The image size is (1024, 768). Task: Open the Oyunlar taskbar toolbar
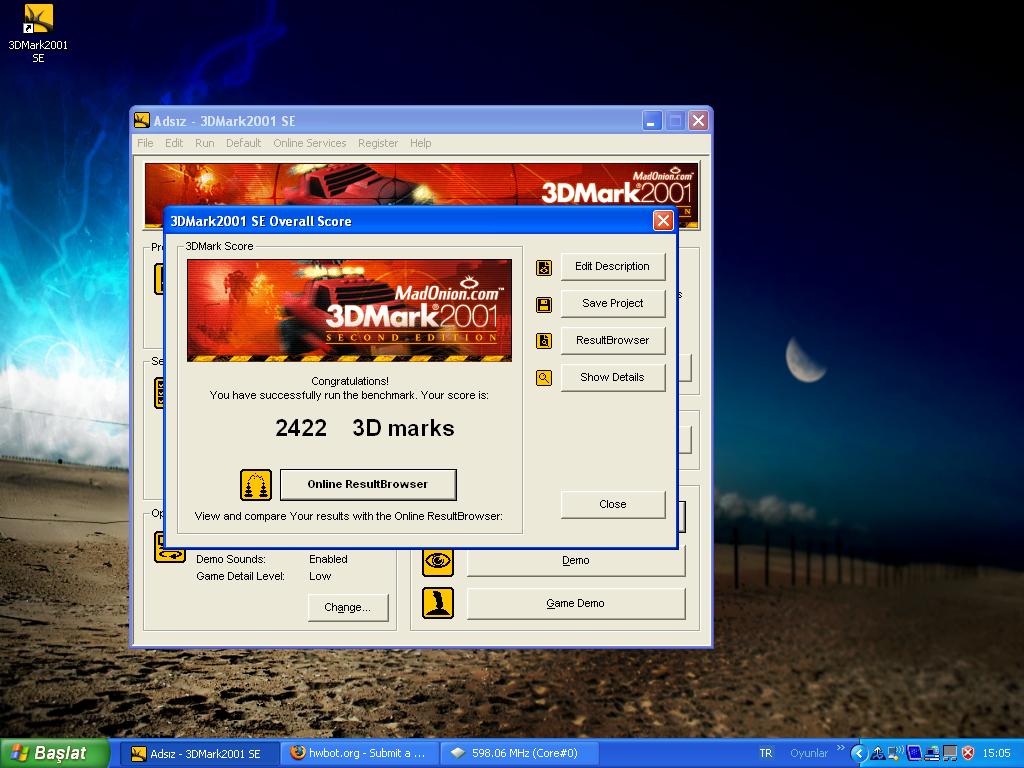point(808,754)
